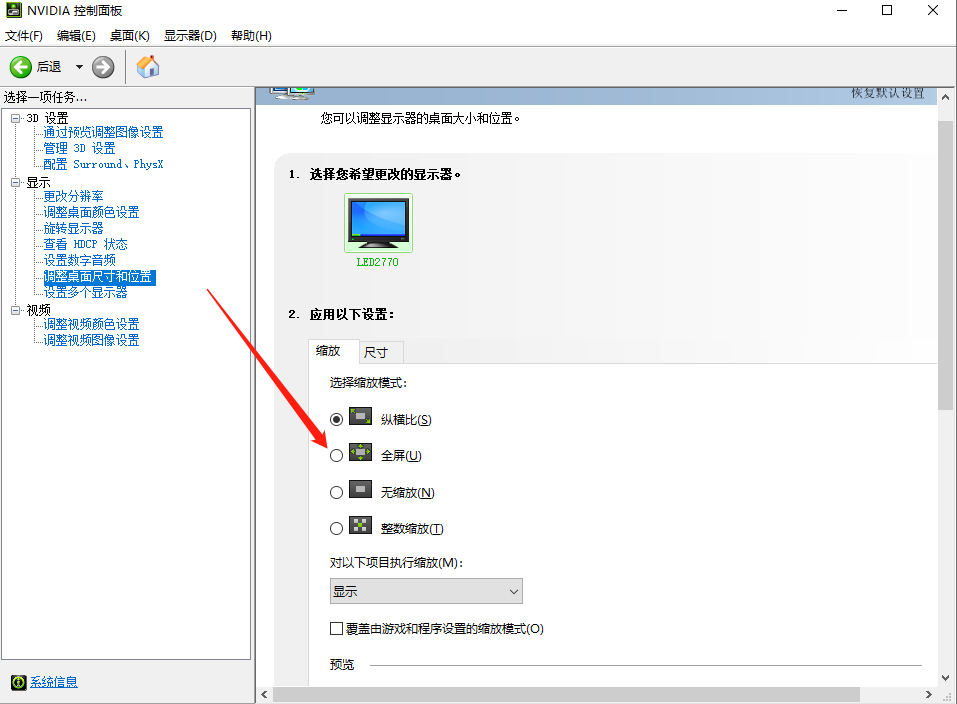The image size is (957, 704).
Task: Click the 全屏 fullscreen scaling mode icon
Action: [360, 454]
